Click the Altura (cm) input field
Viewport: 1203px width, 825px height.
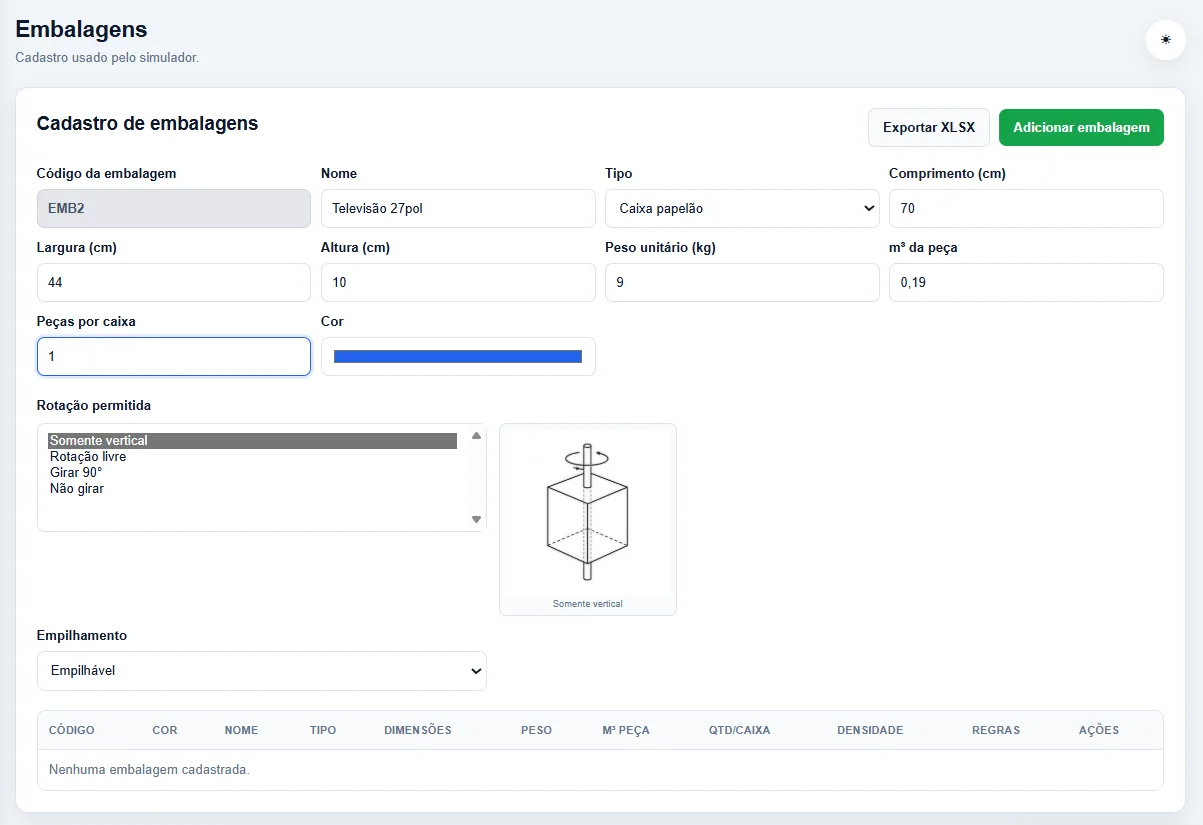pos(458,283)
